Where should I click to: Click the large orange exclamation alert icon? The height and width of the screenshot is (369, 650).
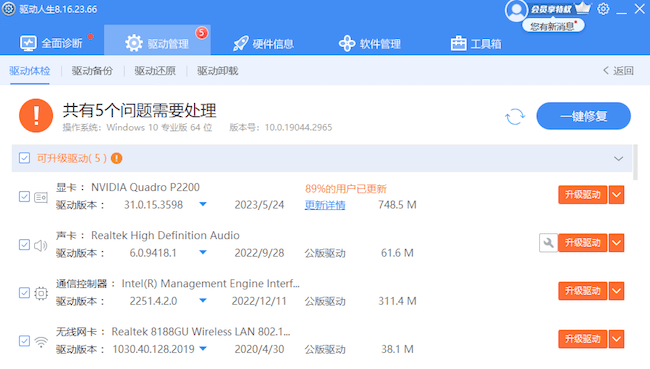pos(36,115)
